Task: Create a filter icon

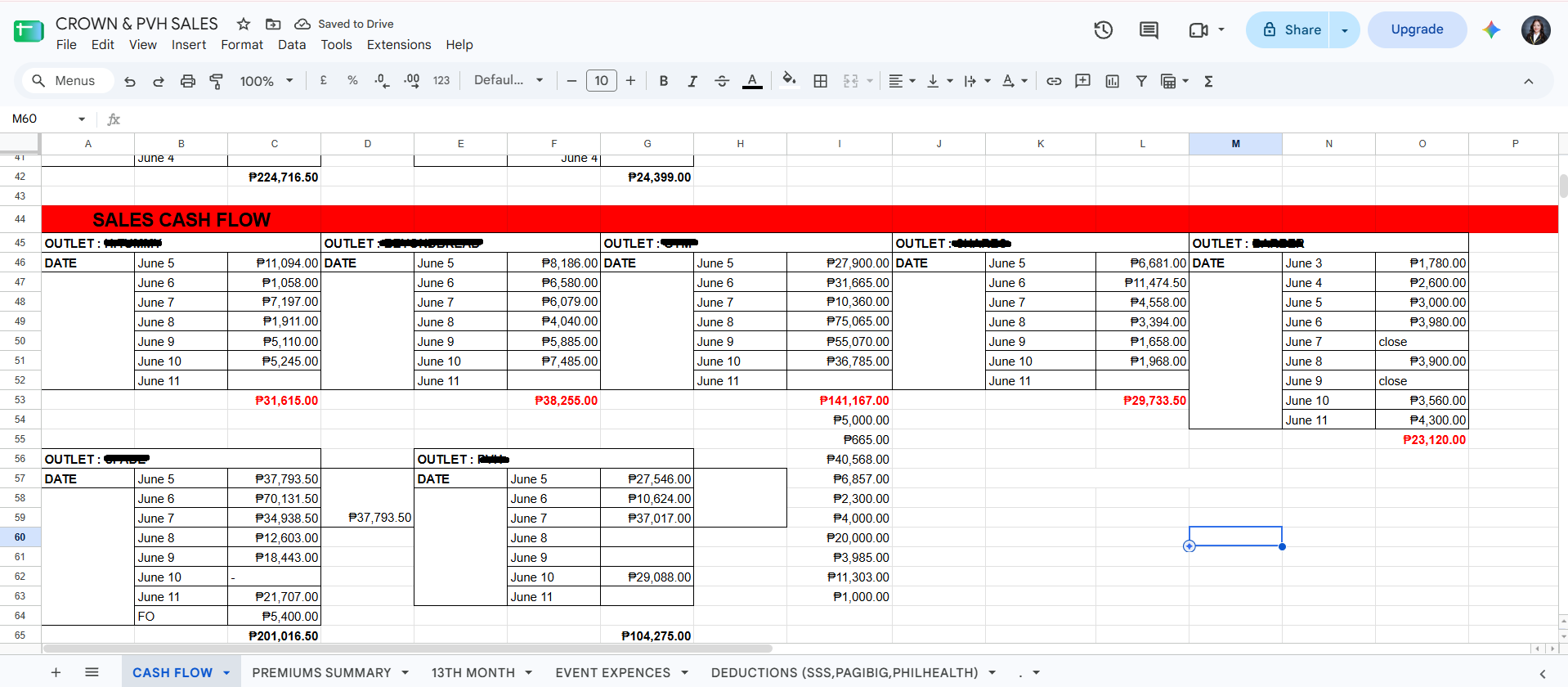Action: [x=1141, y=81]
